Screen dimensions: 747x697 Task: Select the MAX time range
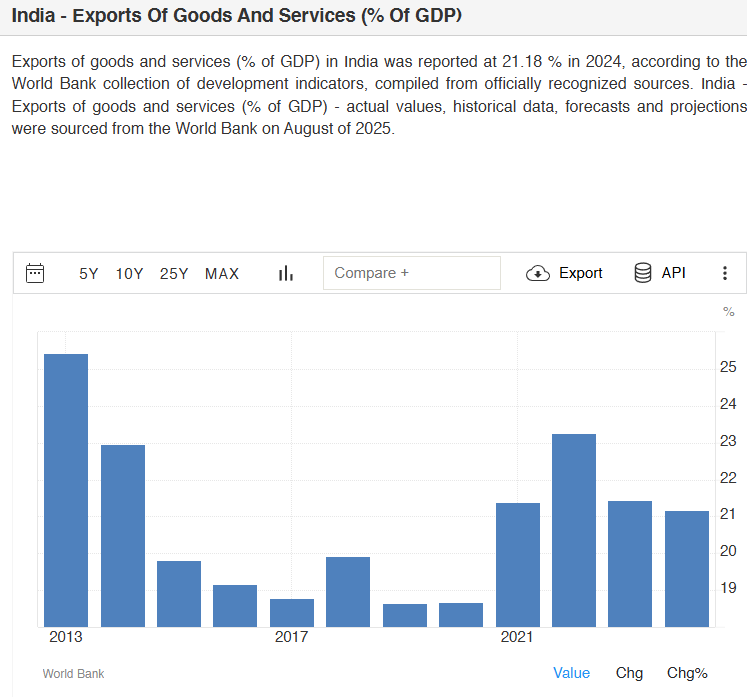pyautogui.click(x=222, y=273)
